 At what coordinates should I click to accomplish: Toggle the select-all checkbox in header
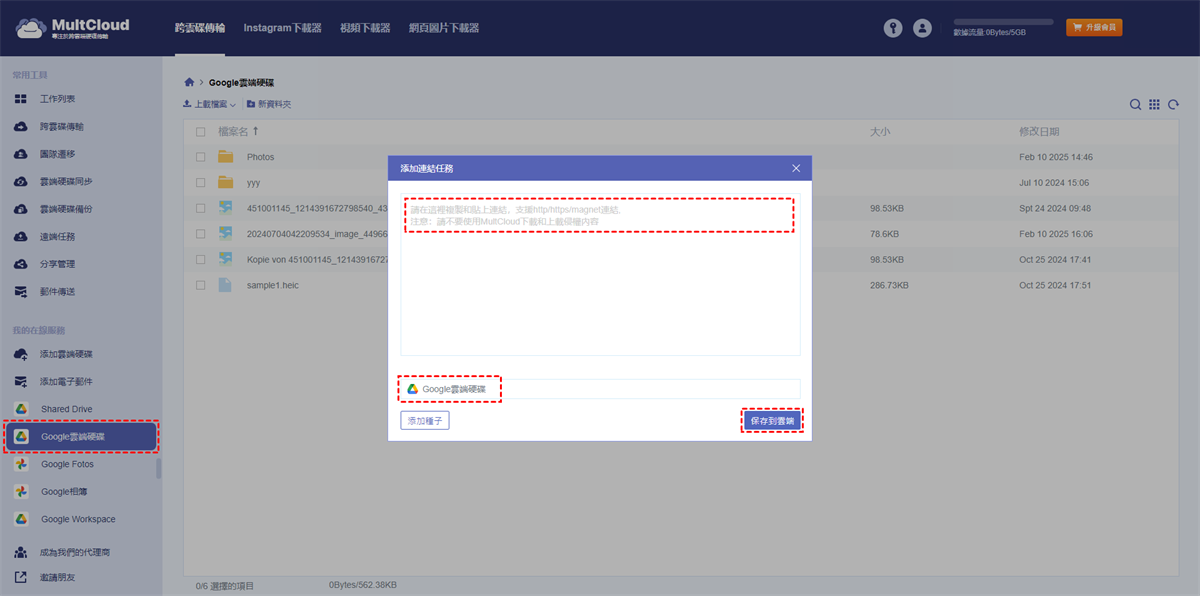(200, 131)
